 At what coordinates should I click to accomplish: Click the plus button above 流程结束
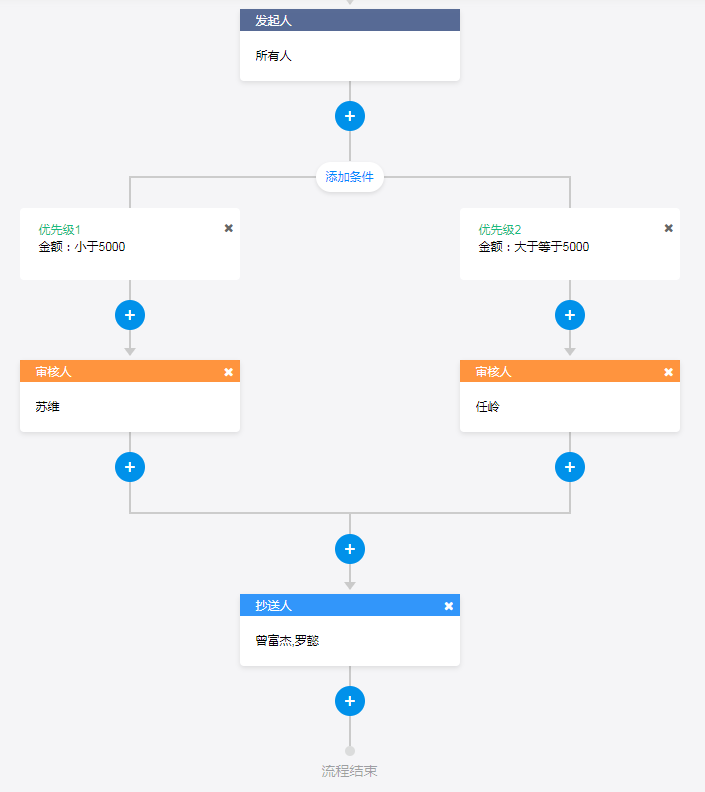point(350,701)
